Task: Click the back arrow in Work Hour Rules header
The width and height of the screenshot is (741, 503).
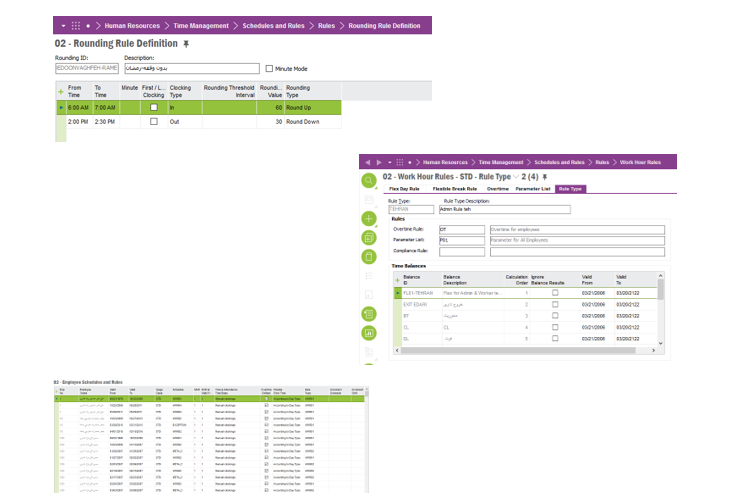Action: 368,162
